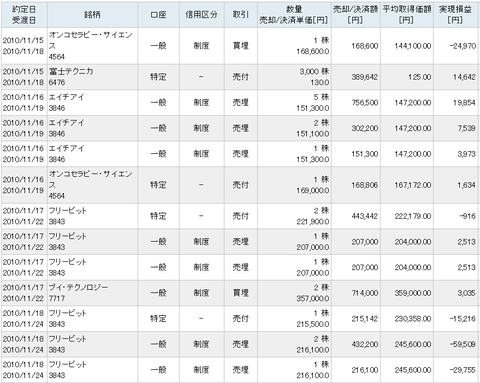This screenshot has width=480, height=383.
Task: Click the quantity cell with unit price 221,900.0
Action: point(294,216)
